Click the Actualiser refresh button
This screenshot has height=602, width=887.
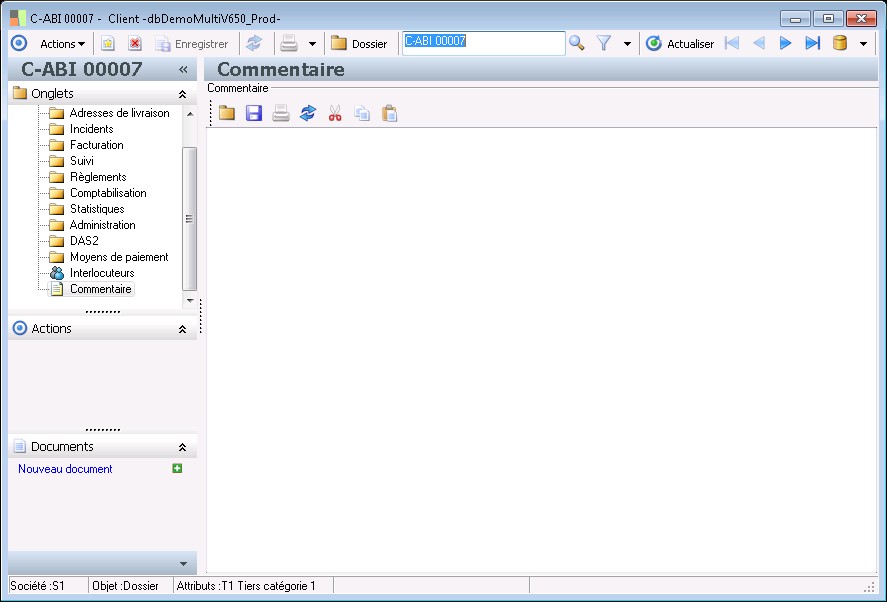680,44
